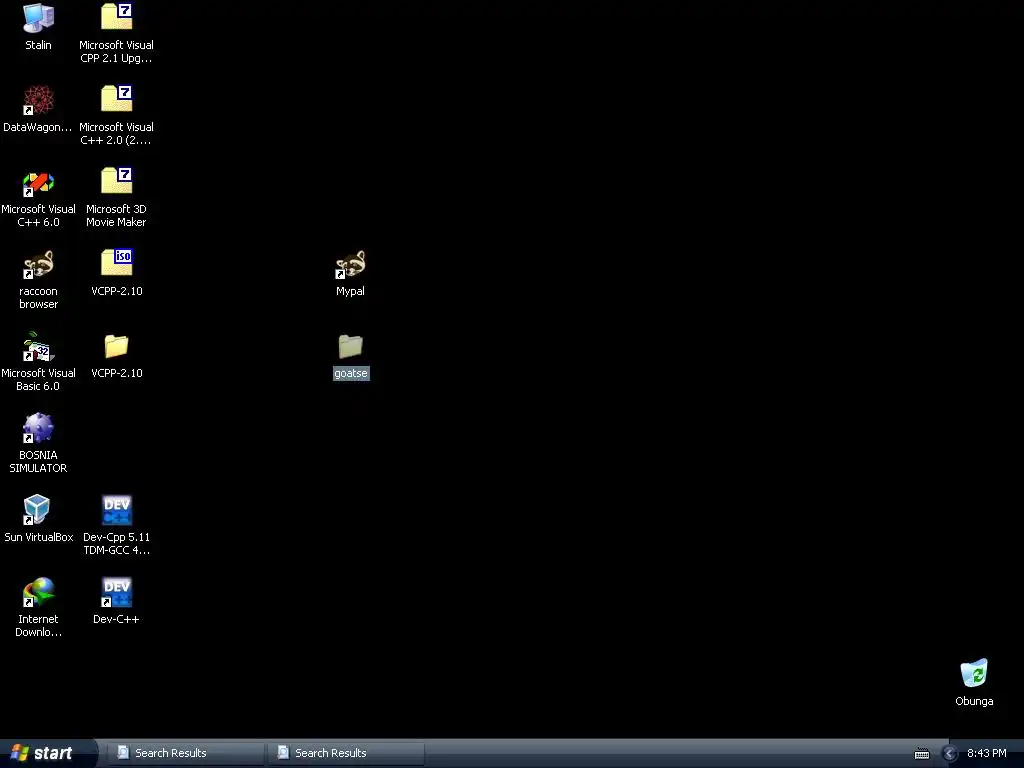Click the 8:43 PM taskbar clock

click(987, 753)
